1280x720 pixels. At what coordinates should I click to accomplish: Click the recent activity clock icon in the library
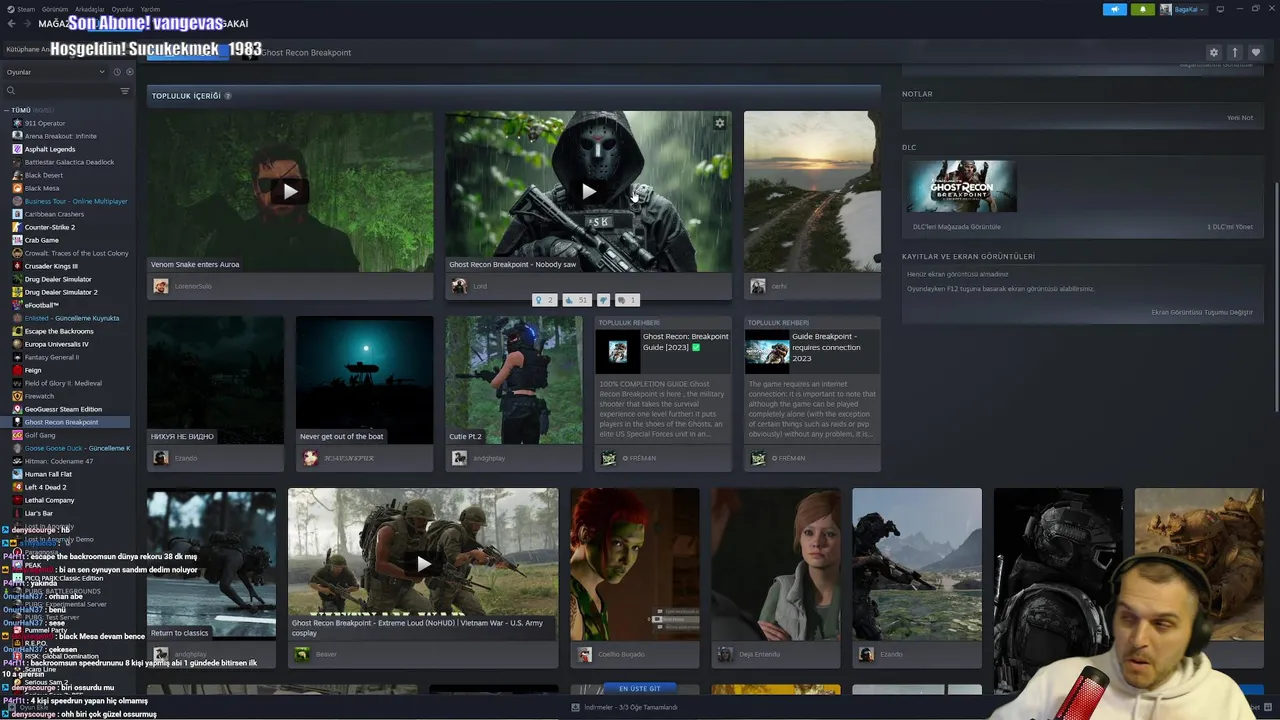(x=117, y=72)
